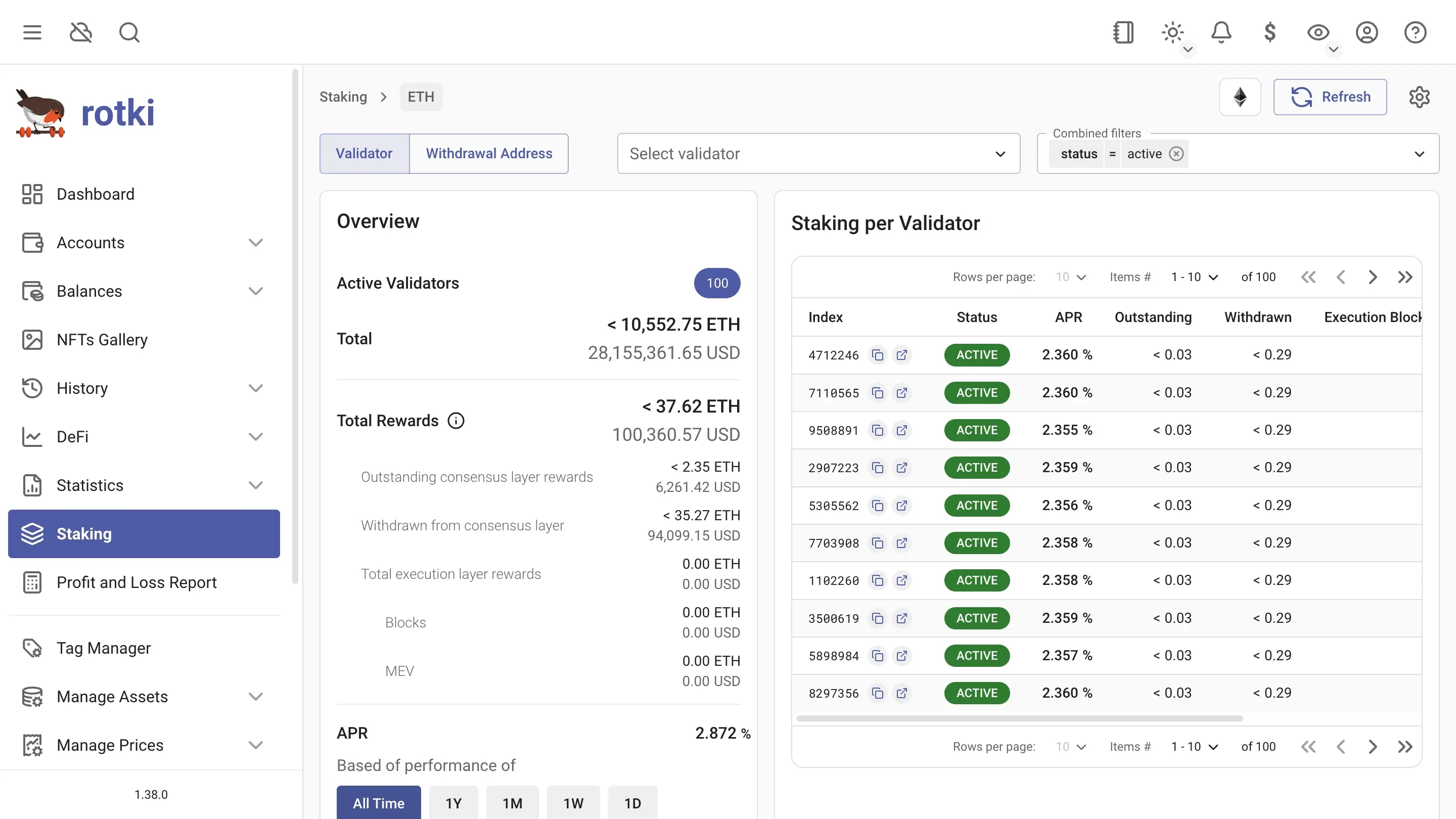Expand the Manage Prices sidebar section
This screenshot has width=1456, height=819.
[144, 745]
